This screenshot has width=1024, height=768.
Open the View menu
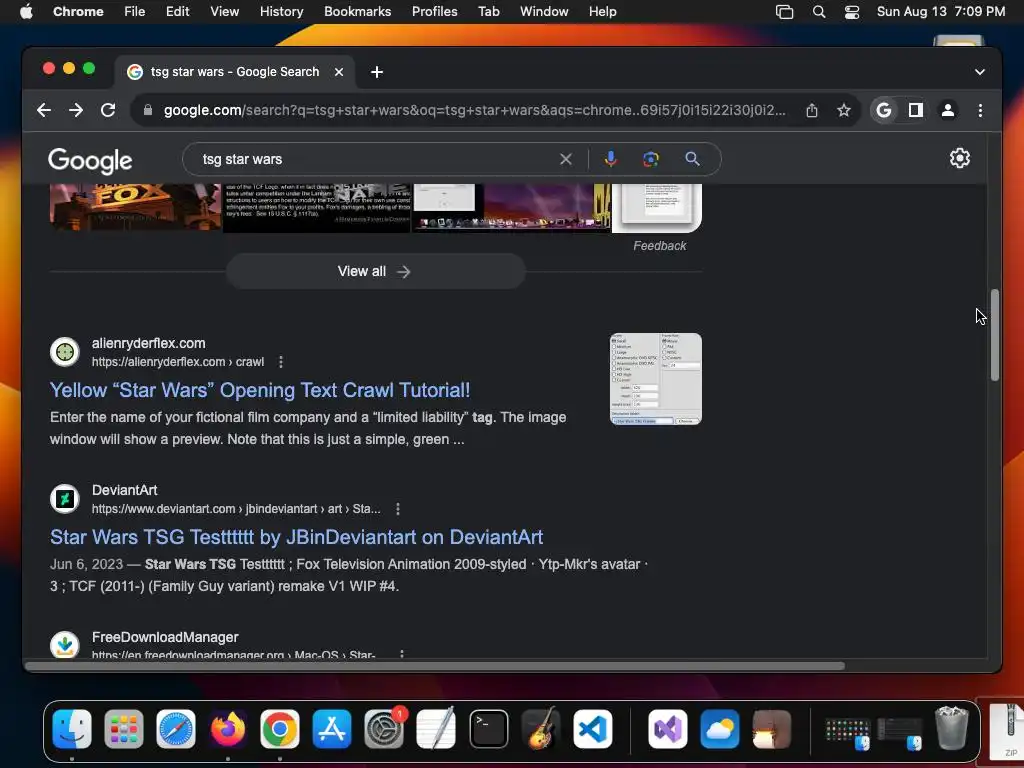pos(224,11)
